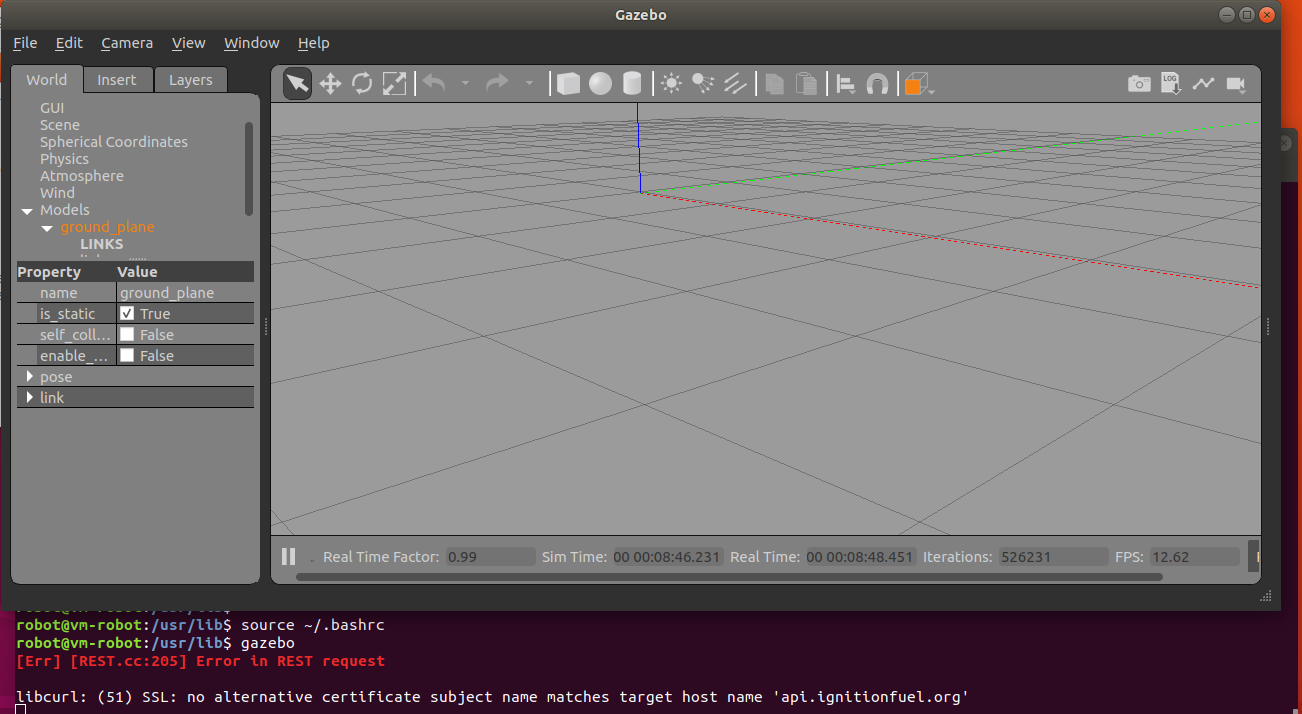This screenshot has height=714, width=1302.
Task: Select Wind in the world tree
Action: (57, 193)
